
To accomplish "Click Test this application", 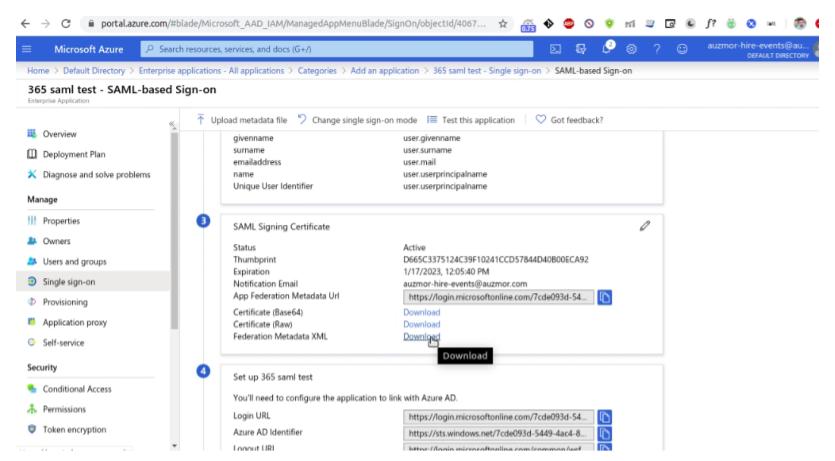I will tap(471, 120).
